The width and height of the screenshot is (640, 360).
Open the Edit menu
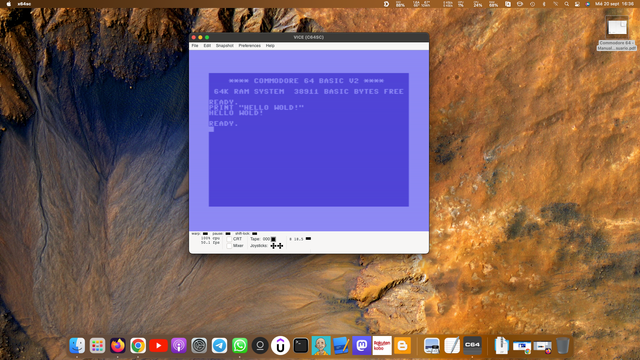pyautogui.click(x=207, y=46)
